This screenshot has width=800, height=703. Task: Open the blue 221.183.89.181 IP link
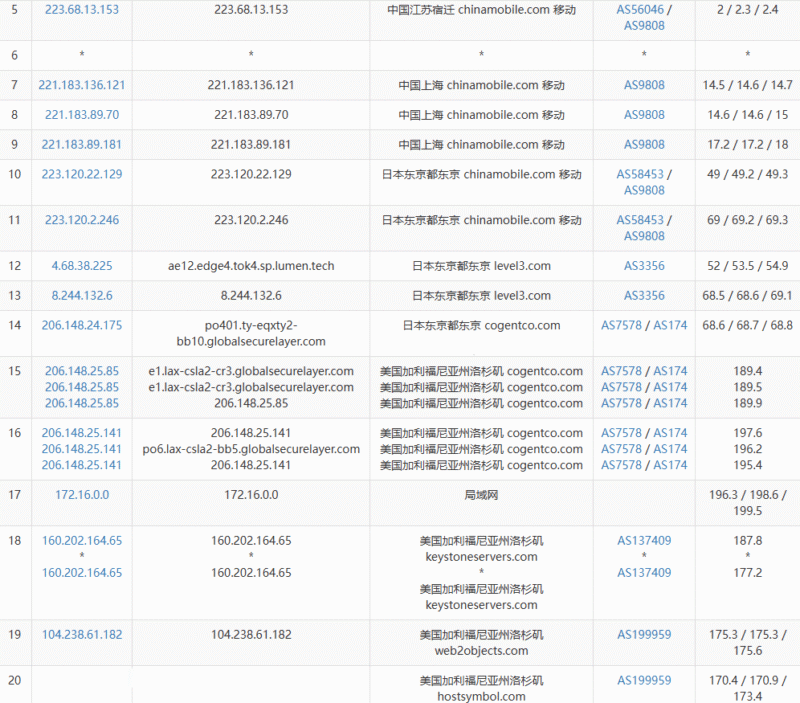pos(82,144)
